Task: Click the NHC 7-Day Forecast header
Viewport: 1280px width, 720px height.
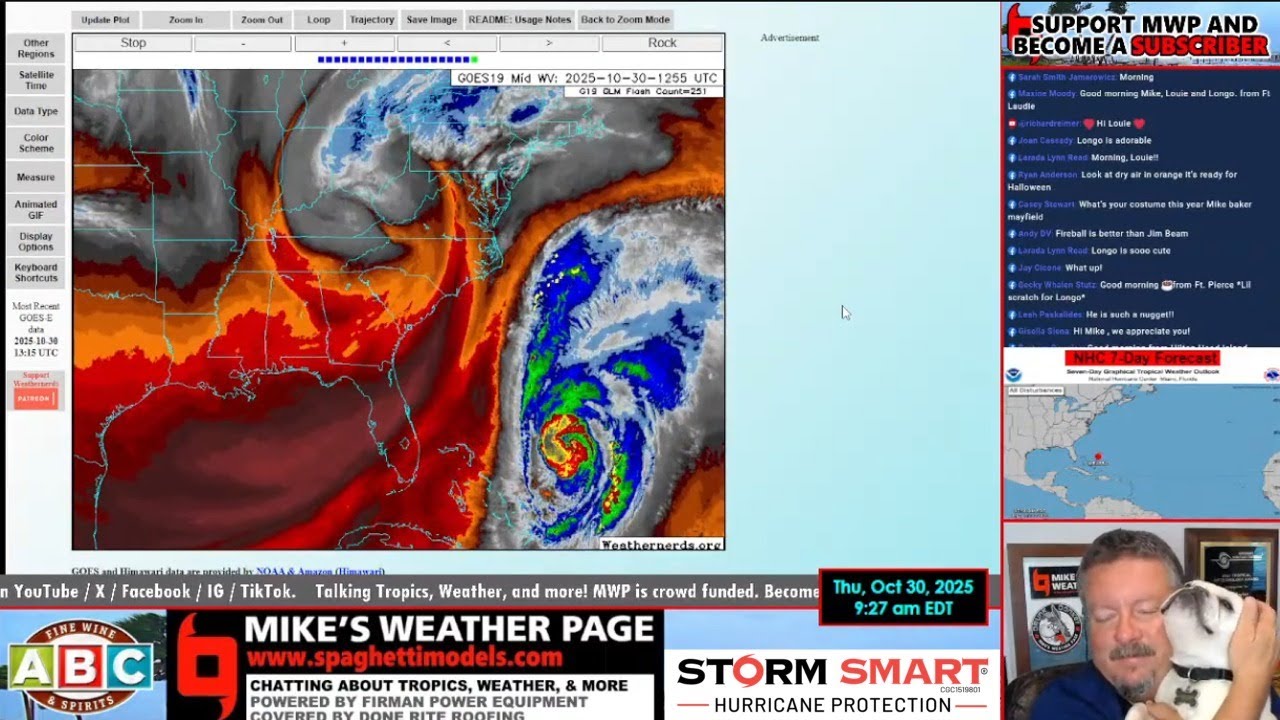Action: (1142, 358)
